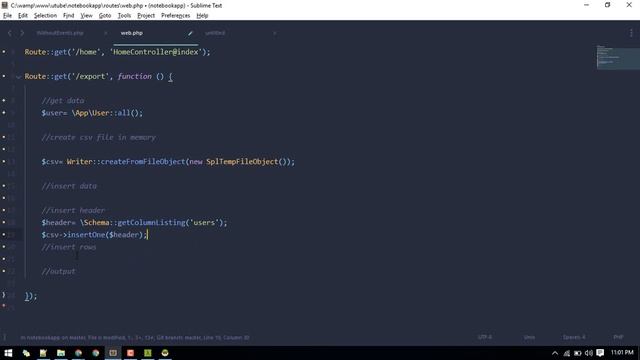Click the //insert data comment
Screen dimensions: 640x360
pyautogui.click(x=69, y=186)
